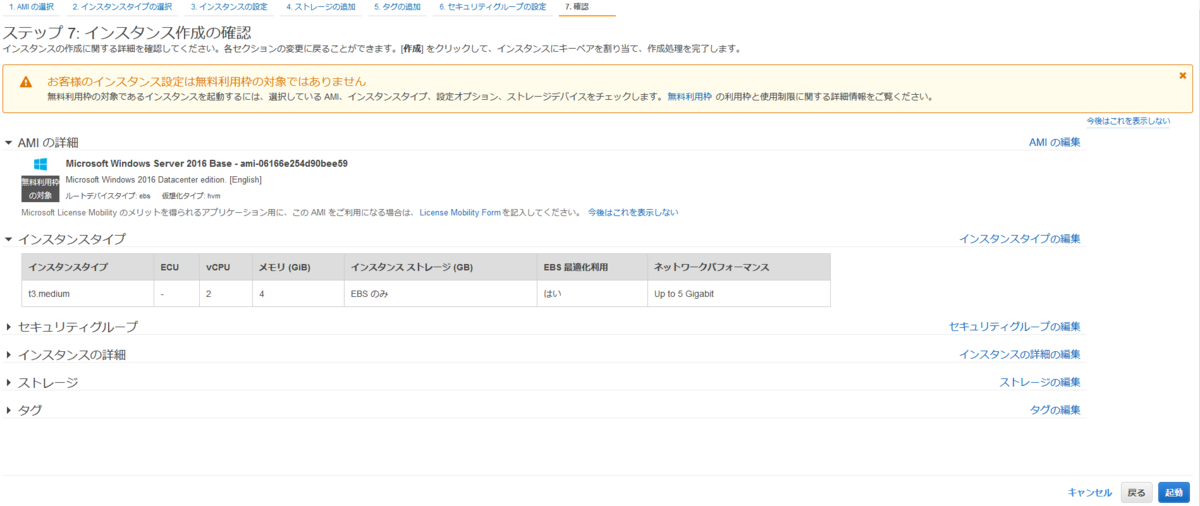This screenshot has height=506, width=1200.
Task: Click the Windows logo AMI icon
Action: pyautogui.click(x=41, y=164)
